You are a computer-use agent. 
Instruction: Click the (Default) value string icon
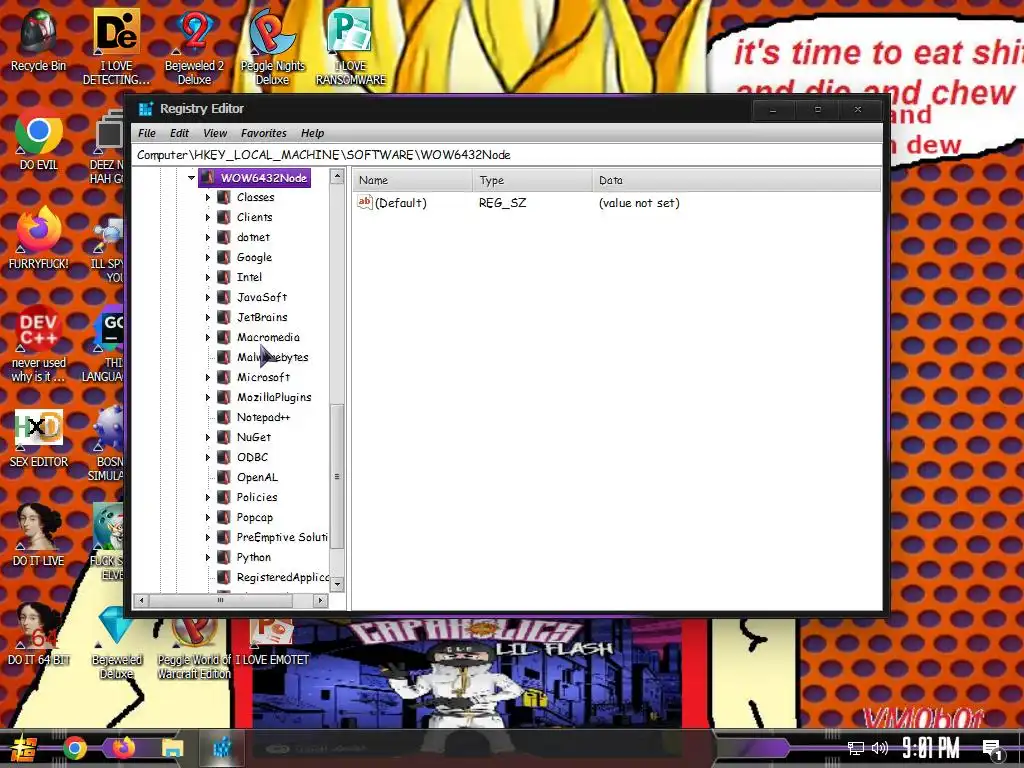click(364, 202)
